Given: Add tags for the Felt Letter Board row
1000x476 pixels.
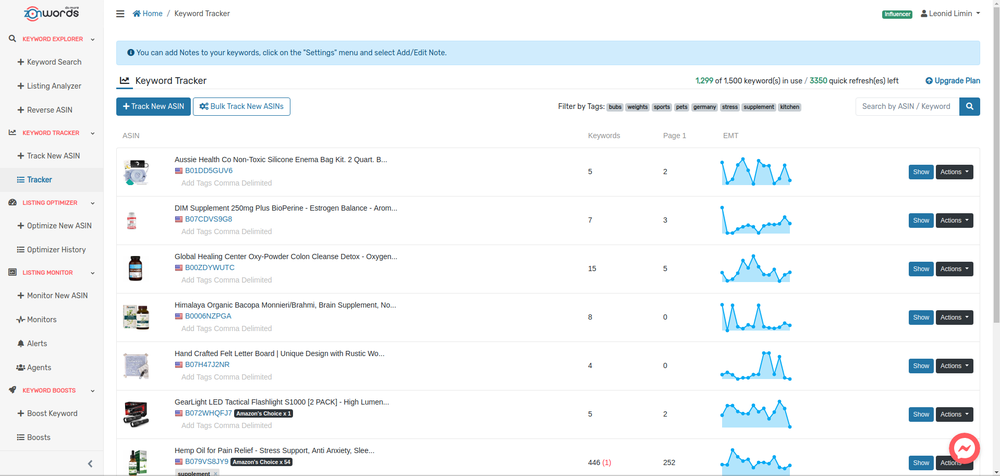Looking at the screenshot, I should point(226,377).
